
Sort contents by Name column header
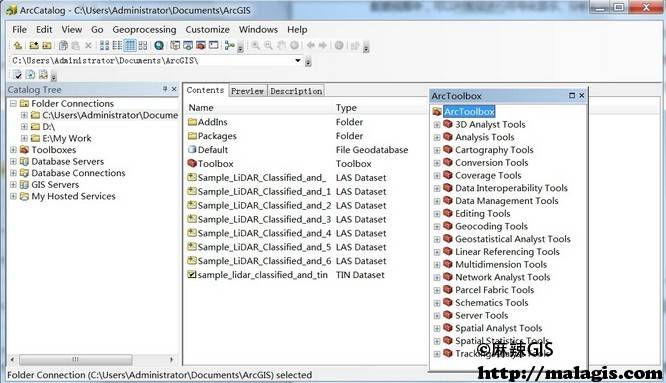201,108
